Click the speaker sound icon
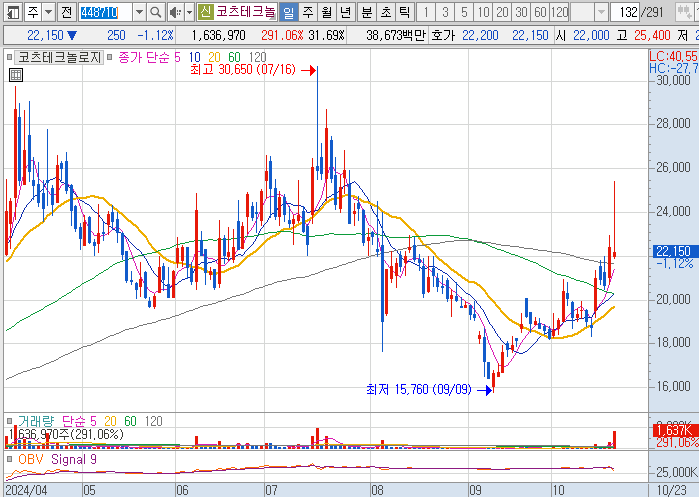The image size is (699, 497). click(x=175, y=12)
